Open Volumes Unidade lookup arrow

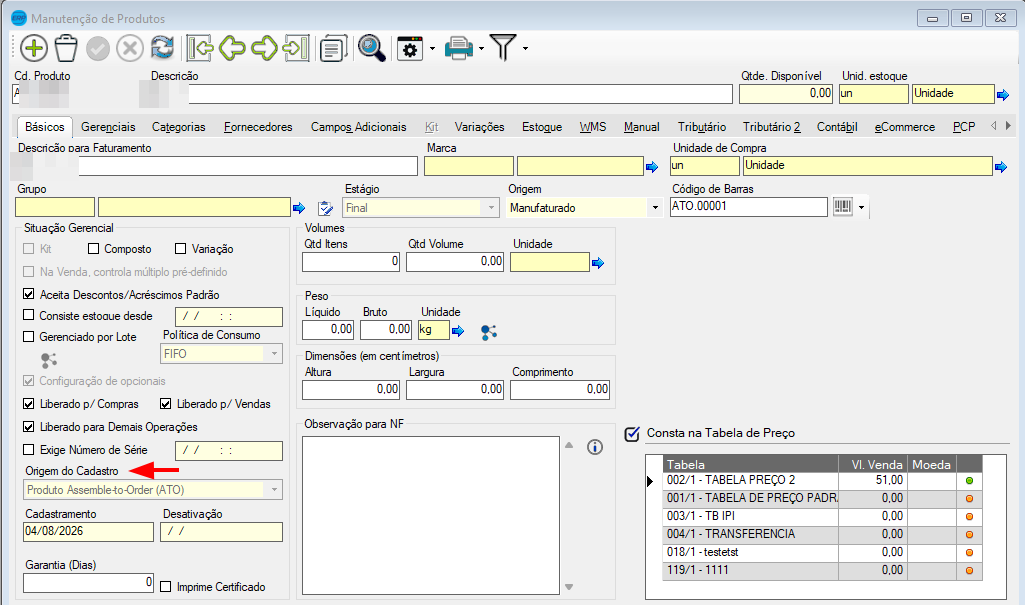(x=597, y=263)
